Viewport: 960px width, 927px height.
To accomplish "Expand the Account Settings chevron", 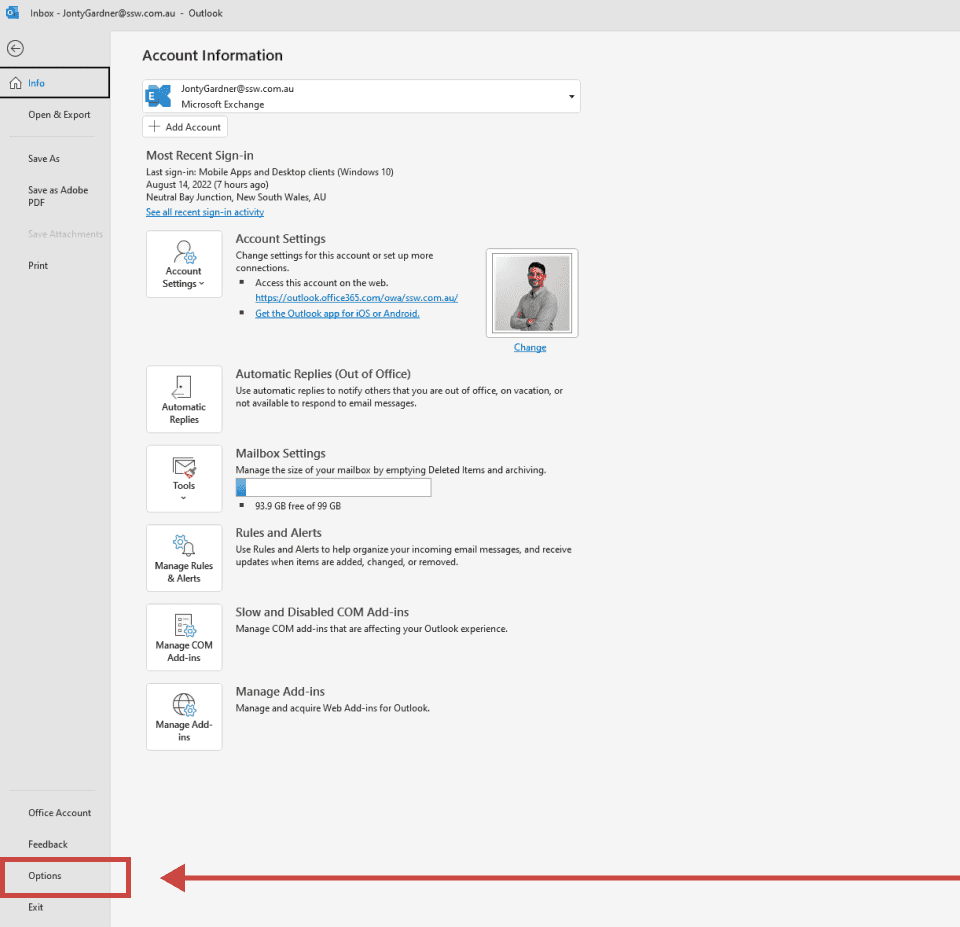I will tap(201, 283).
